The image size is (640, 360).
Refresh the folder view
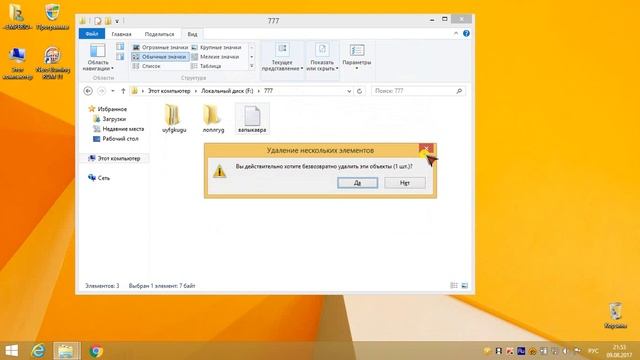359,91
